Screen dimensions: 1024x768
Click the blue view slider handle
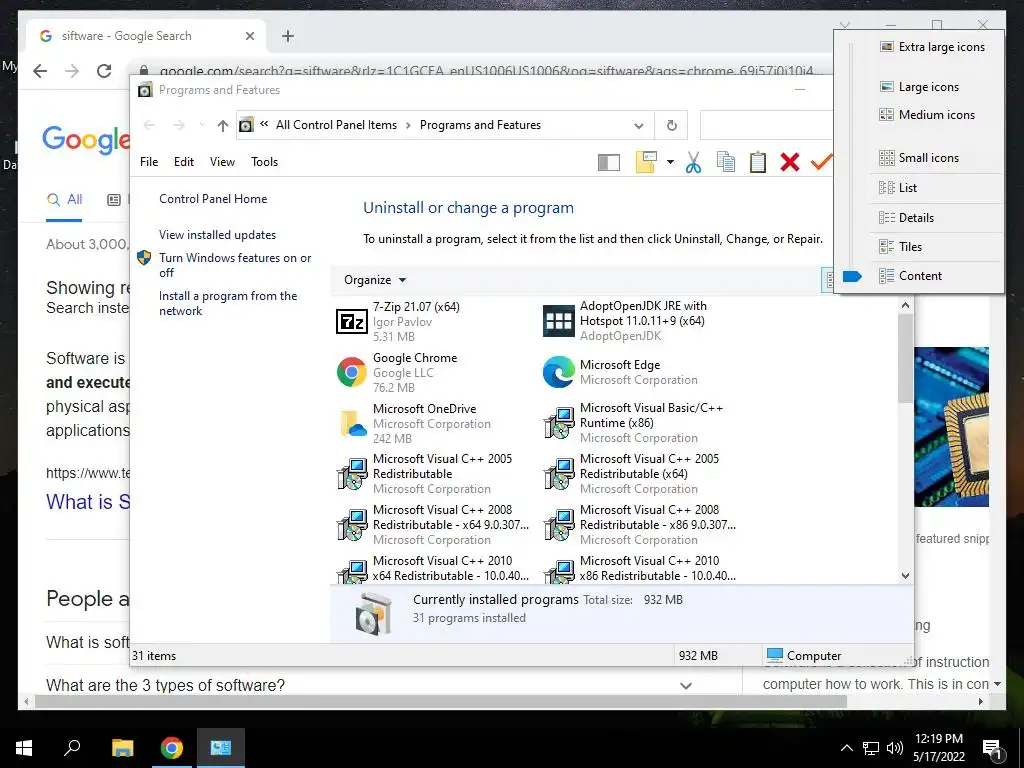tap(852, 276)
